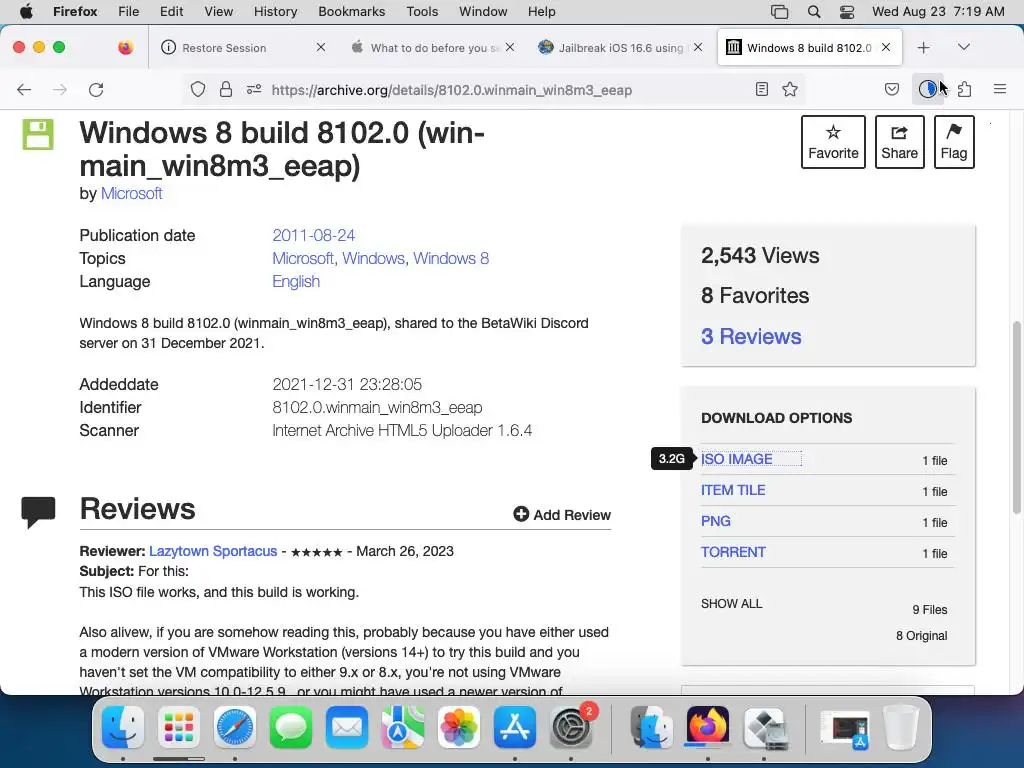Open the tracking protection shield icon
Screen dimensions: 1024x768
click(x=198, y=89)
